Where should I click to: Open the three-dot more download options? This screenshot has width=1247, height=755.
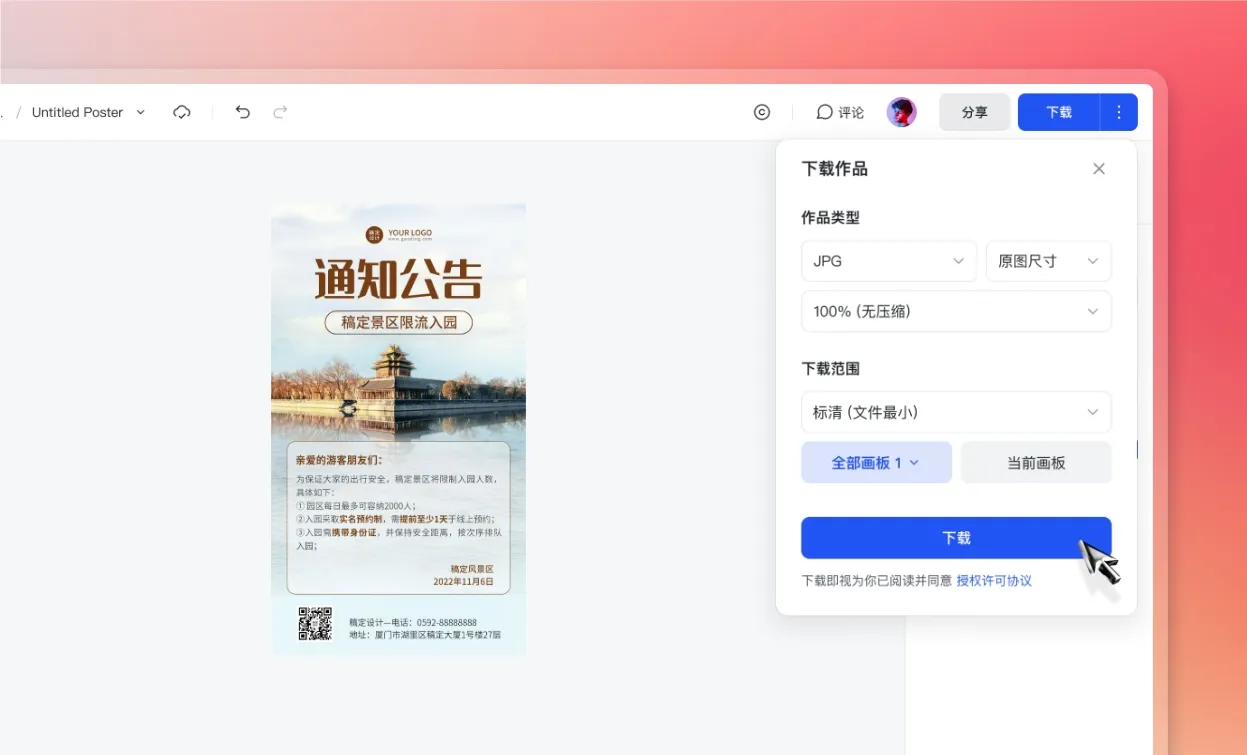click(x=1119, y=112)
